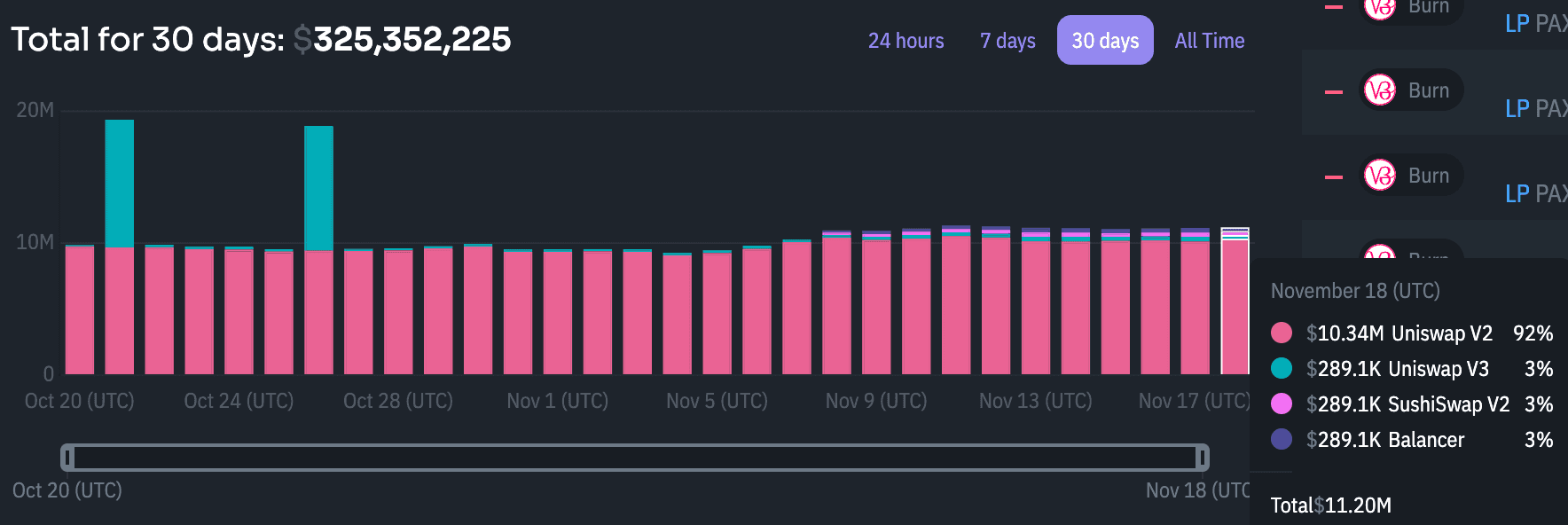Viewport: 1568px width, 525px height.
Task: Switch to the 24 hours view
Action: click(x=906, y=41)
